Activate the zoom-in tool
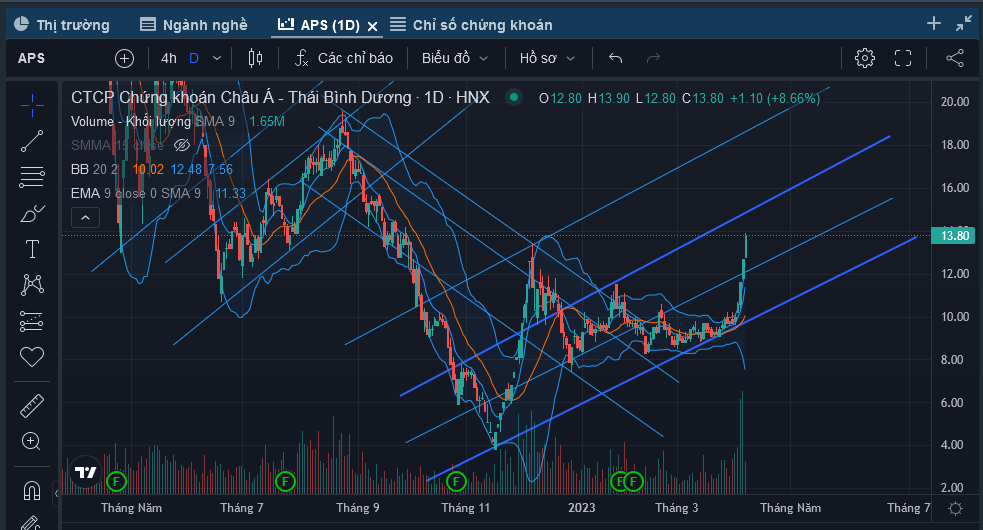Viewport: 983px width, 530px height. 32,442
